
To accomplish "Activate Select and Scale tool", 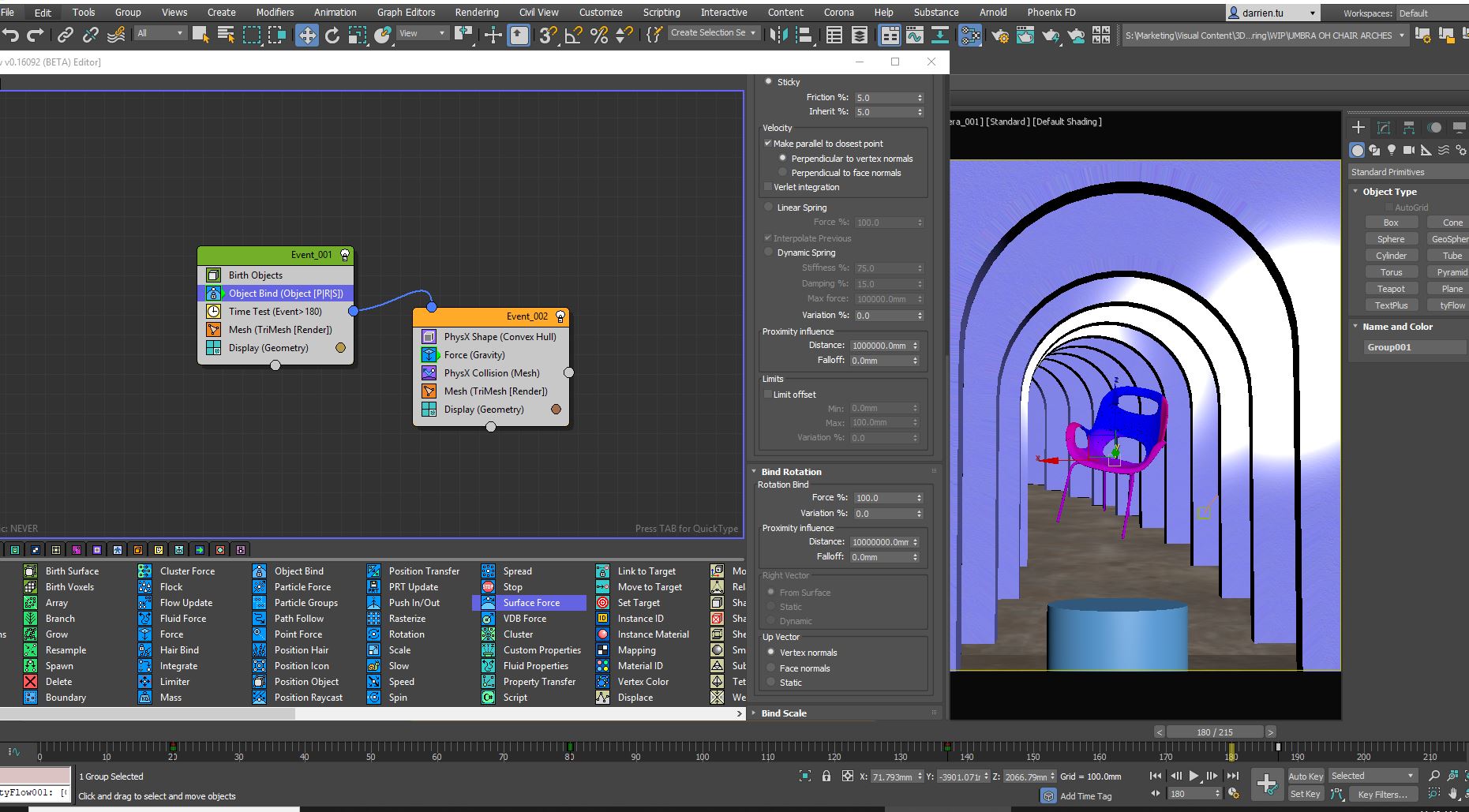I will coord(358,35).
